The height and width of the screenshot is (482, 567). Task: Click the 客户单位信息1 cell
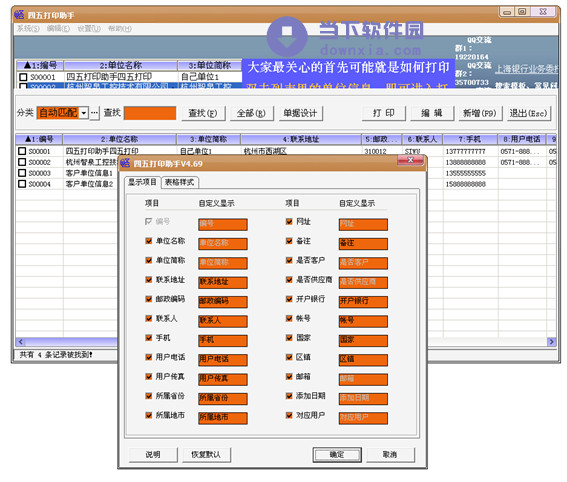[90, 173]
